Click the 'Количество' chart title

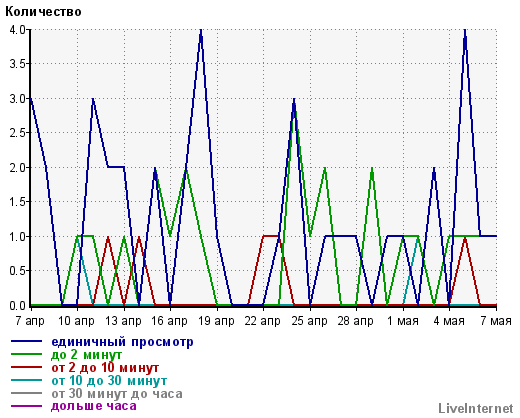pyautogui.click(x=43, y=12)
